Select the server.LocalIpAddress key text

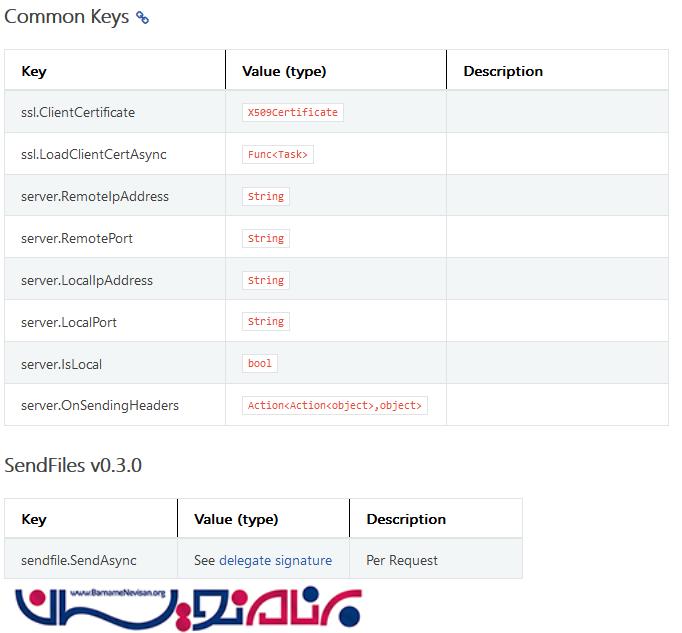[x=87, y=281]
